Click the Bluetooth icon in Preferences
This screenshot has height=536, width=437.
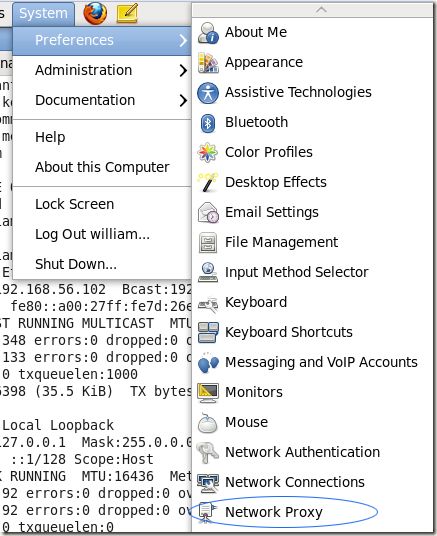(208, 123)
